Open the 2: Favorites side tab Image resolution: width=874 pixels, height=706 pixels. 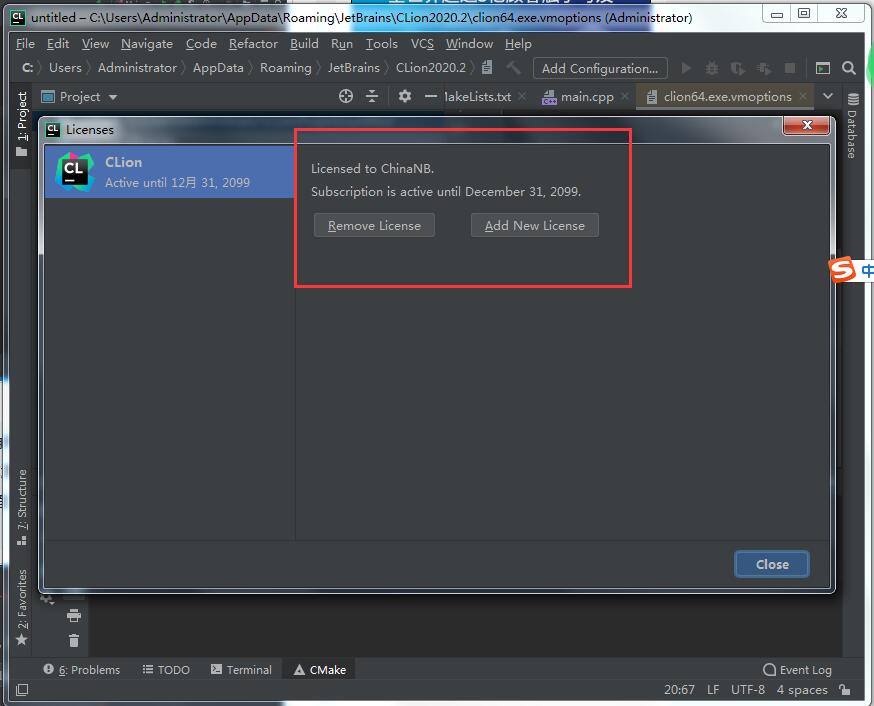point(22,607)
